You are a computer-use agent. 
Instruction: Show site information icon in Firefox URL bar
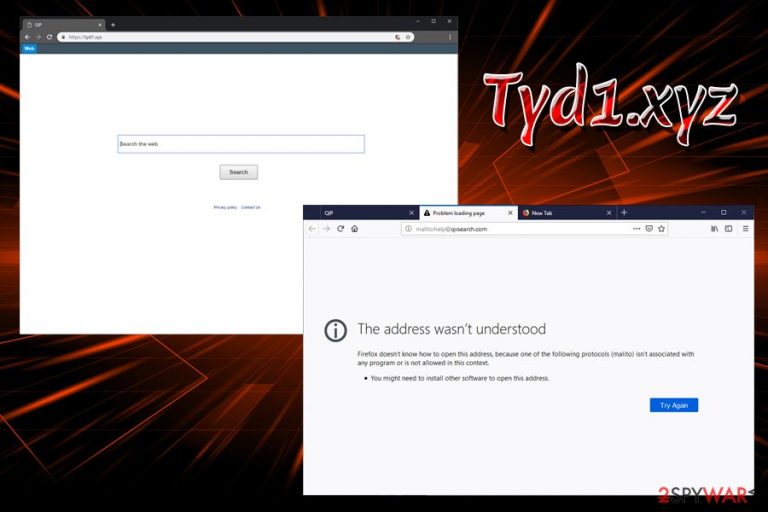[x=408, y=229]
